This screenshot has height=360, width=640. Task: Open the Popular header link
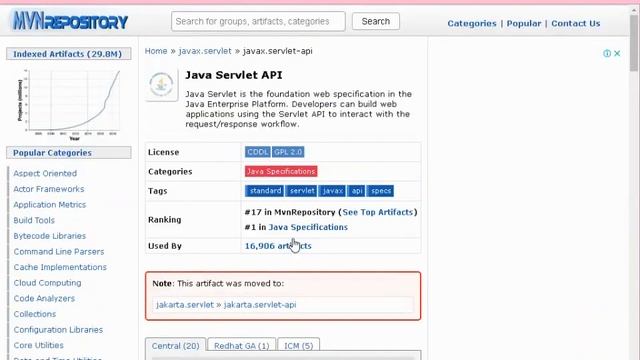(x=524, y=23)
